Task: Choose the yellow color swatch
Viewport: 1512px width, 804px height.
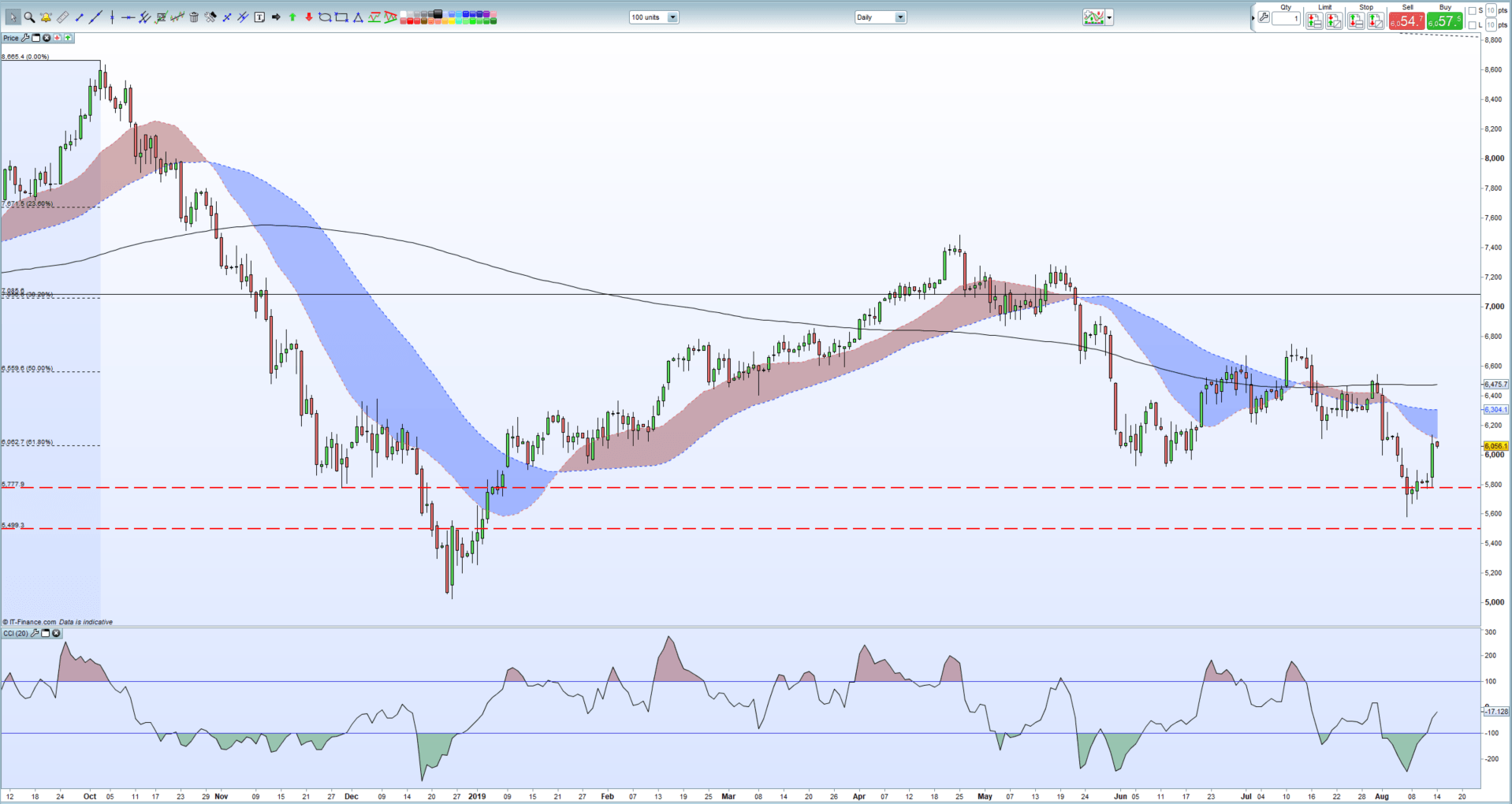Action: (452, 20)
